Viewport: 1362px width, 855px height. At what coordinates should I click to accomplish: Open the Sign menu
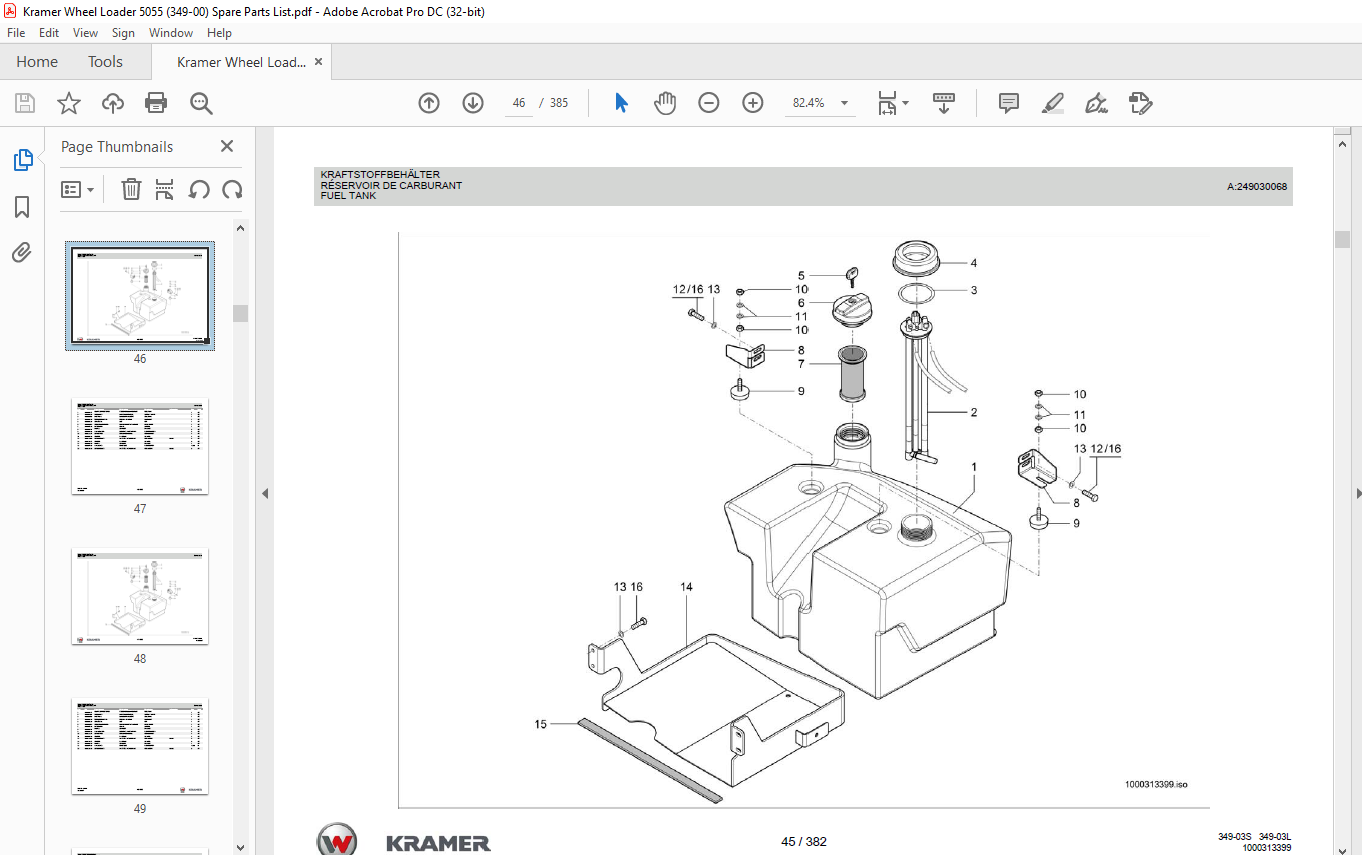pos(123,33)
